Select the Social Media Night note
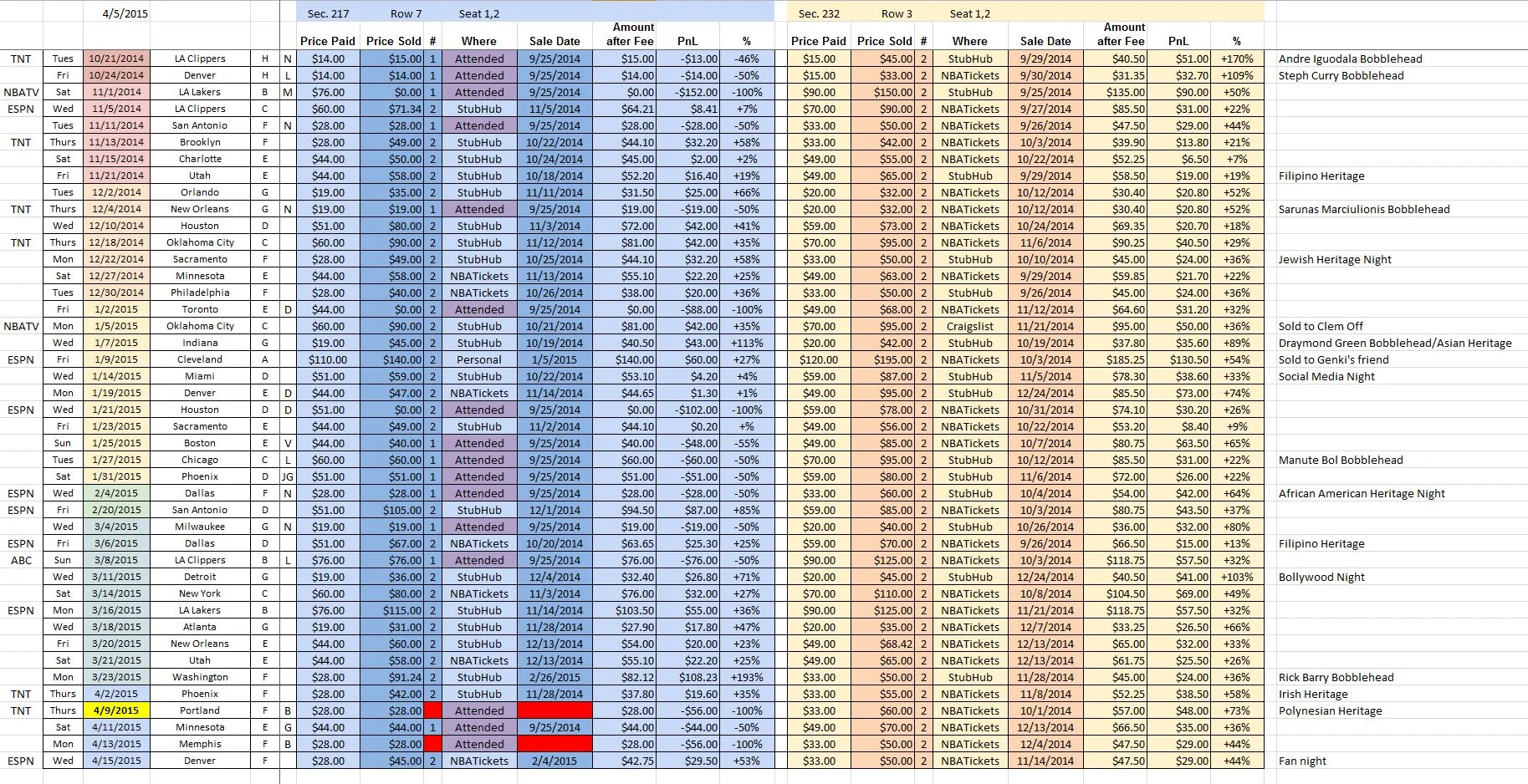The width and height of the screenshot is (1528, 784). 1326,376
